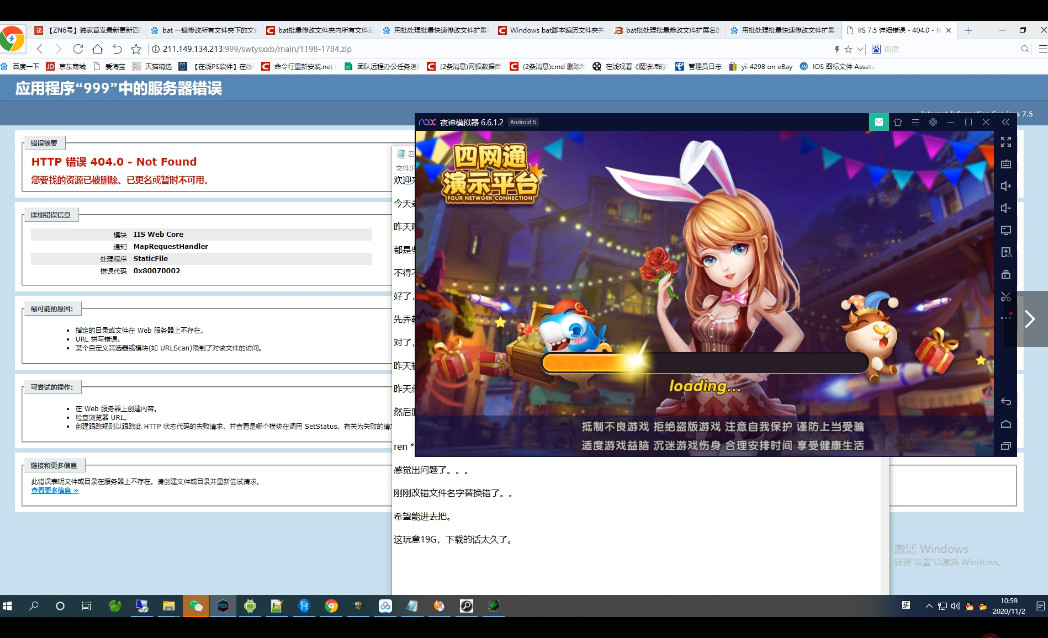Open volume control in system tray
Viewport: 1048px width, 638px height.
pos(955,606)
